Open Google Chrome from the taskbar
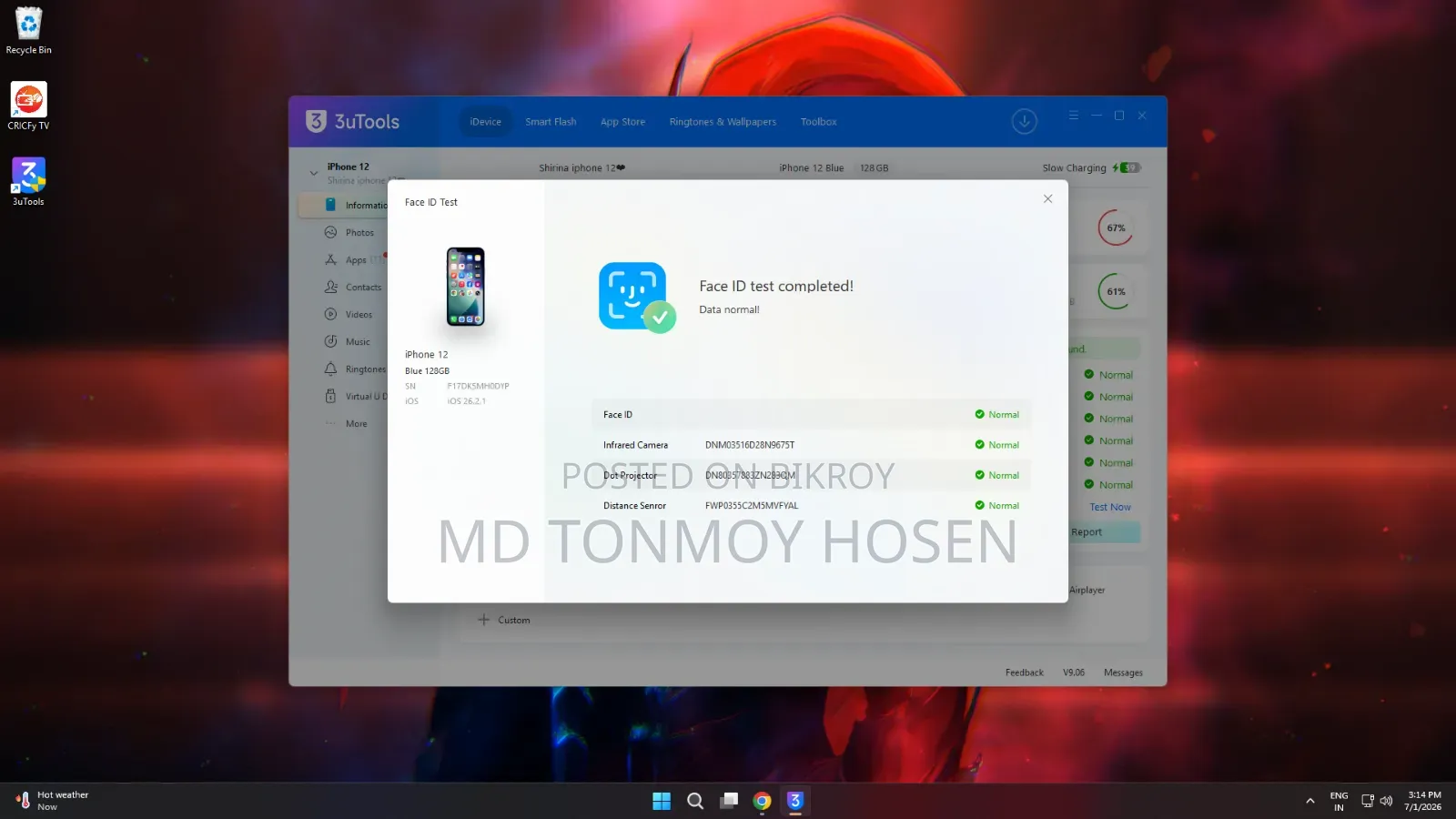Viewport: 1456px width, 819px height. click(x=763, y=801)
